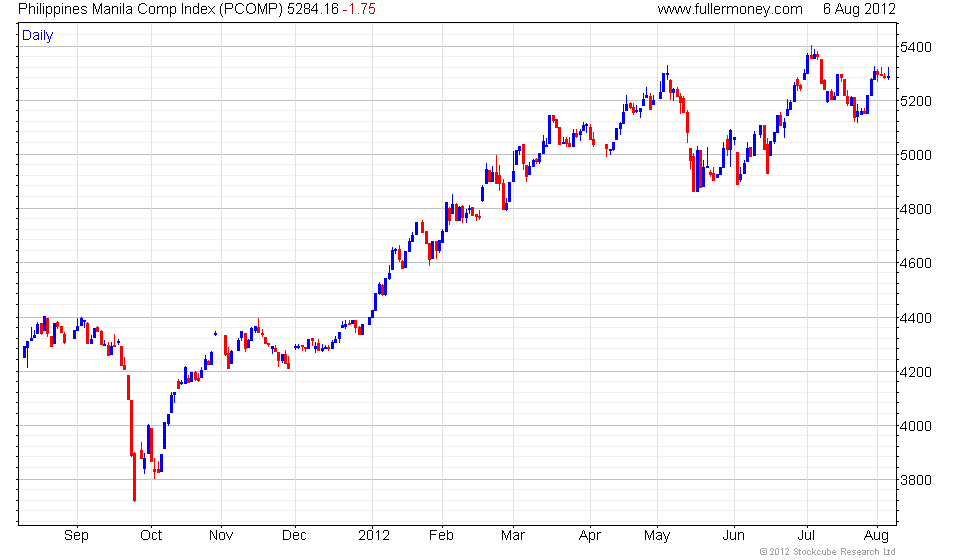
Task: Click the highest candle near 5400 in early July
Action: pos(811,52)
